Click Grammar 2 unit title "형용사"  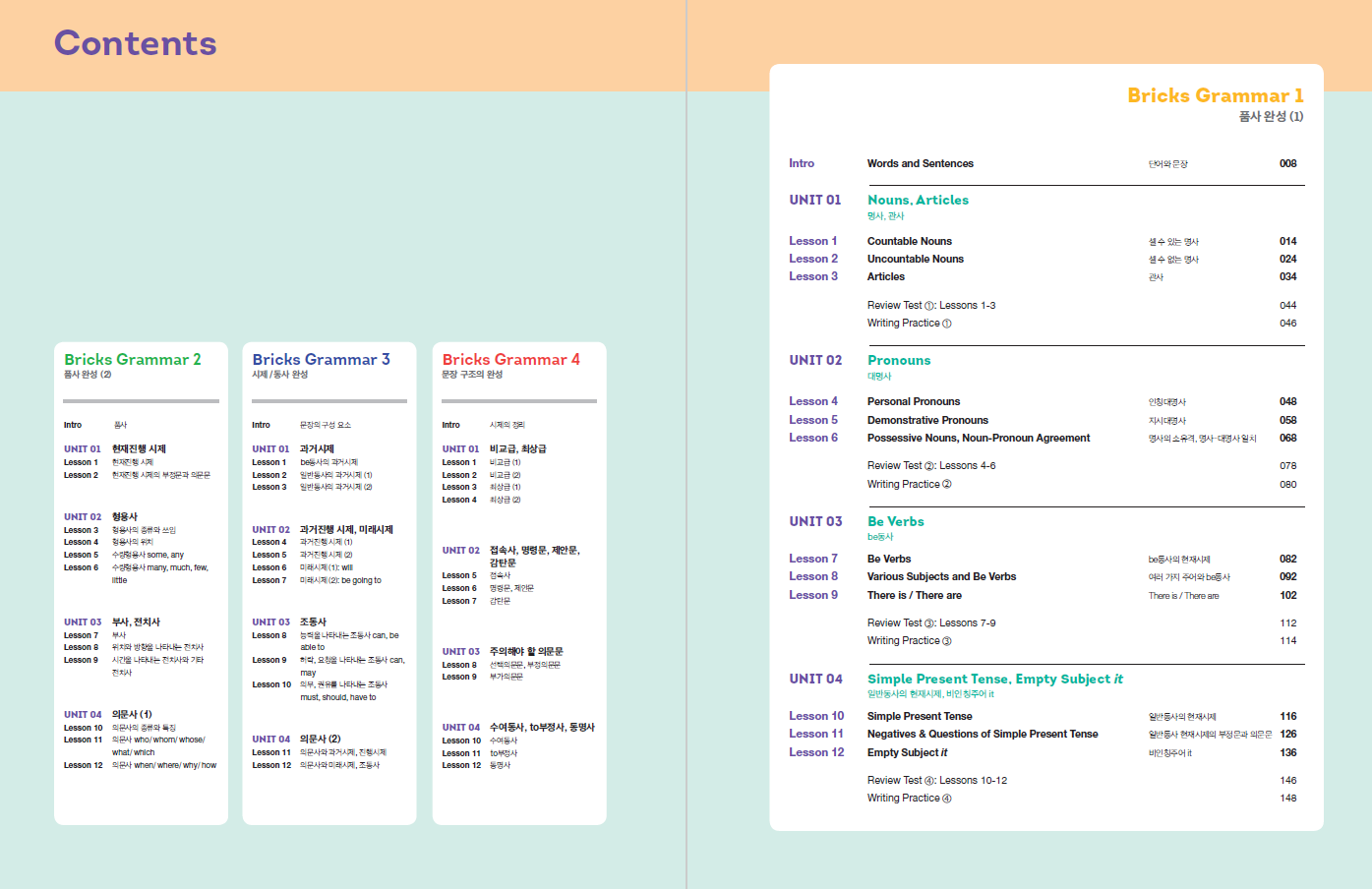(125, 516)
